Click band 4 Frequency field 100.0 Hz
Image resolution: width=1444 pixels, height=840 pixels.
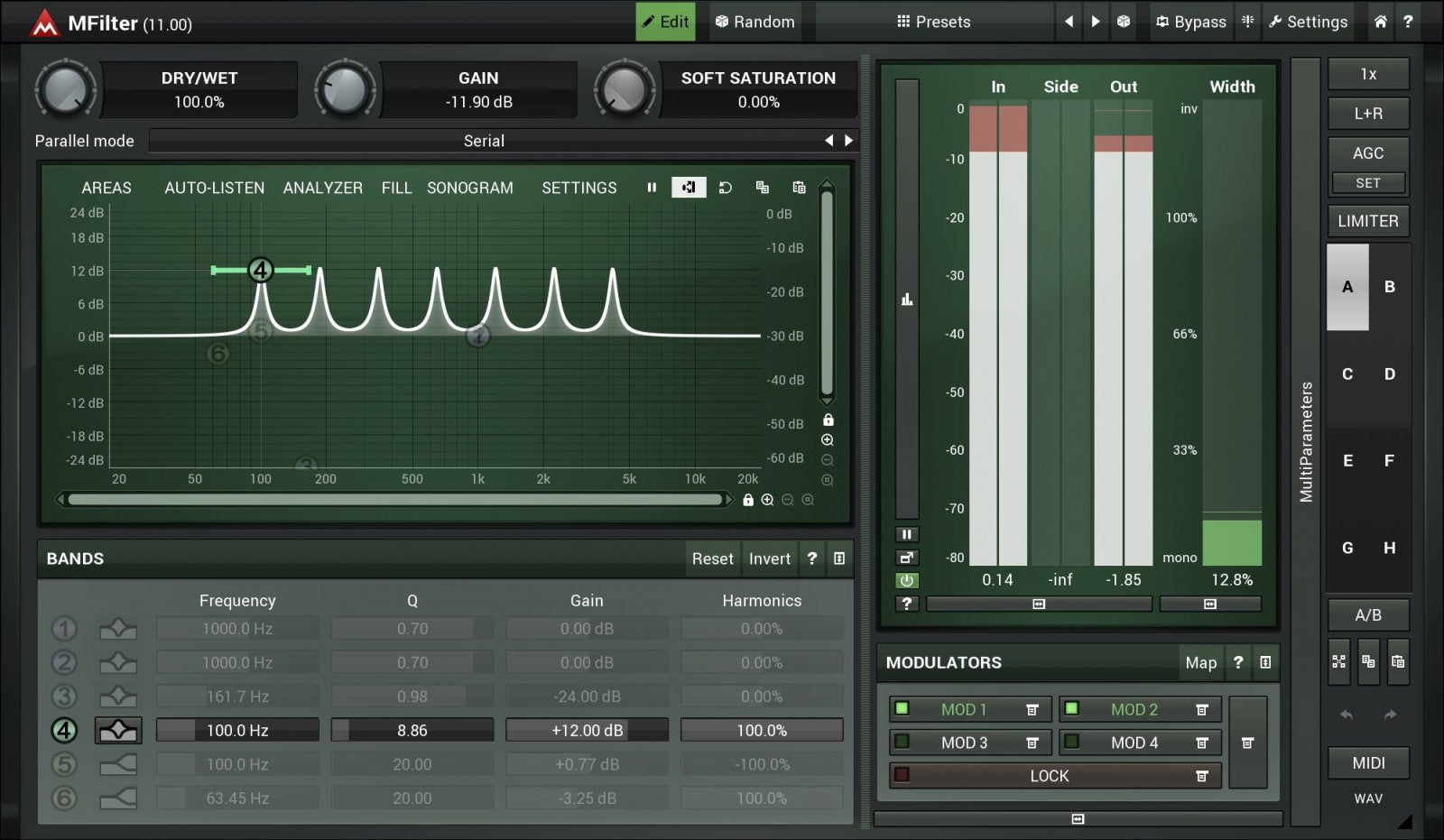click(x=237, y=730)
